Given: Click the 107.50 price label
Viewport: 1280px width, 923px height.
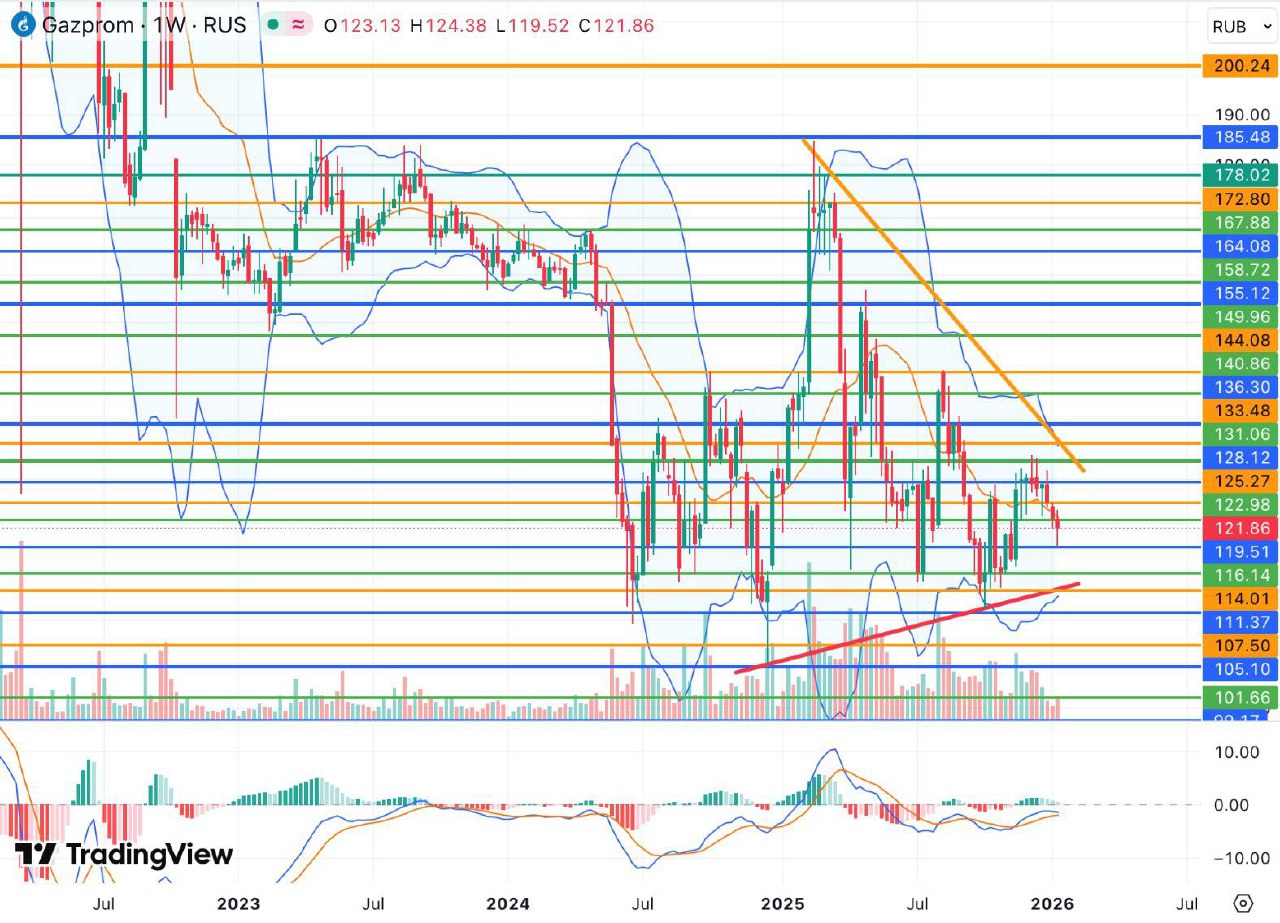Looking at the screenshot, I should click(x=1238, y=645).
